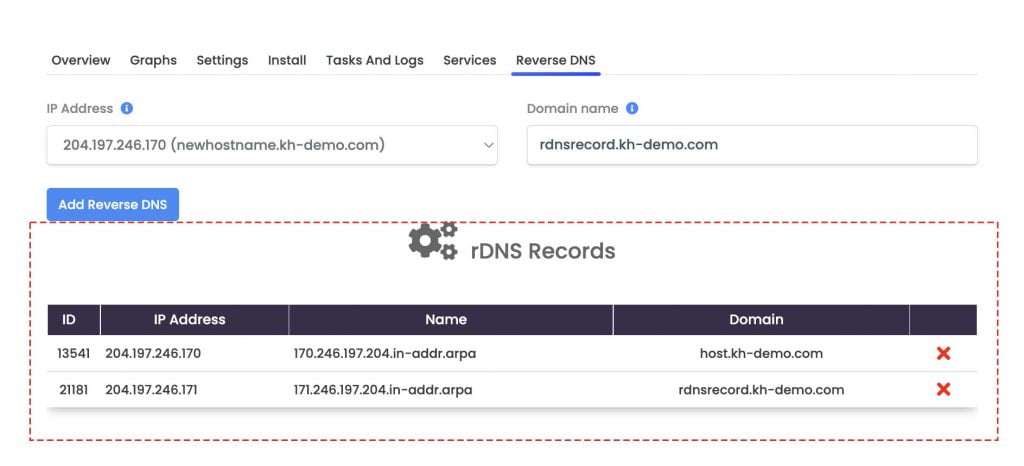Select the Install tab
1024x466 pixels.
[x=287, y=60]
